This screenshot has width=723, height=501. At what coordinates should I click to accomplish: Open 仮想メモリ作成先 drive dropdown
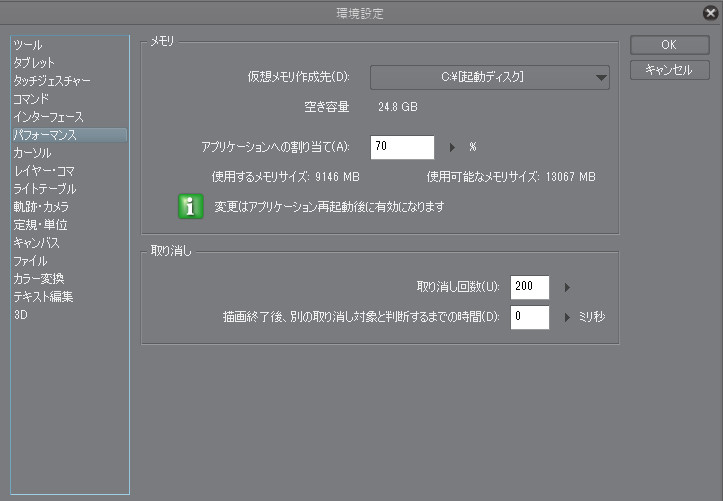490,77
